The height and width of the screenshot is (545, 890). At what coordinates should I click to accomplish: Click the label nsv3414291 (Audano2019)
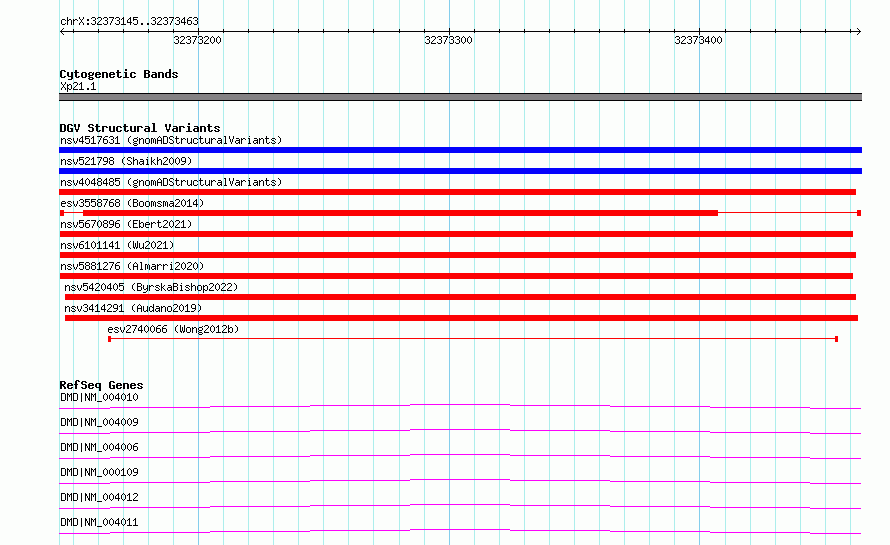[x=133, y=308]
